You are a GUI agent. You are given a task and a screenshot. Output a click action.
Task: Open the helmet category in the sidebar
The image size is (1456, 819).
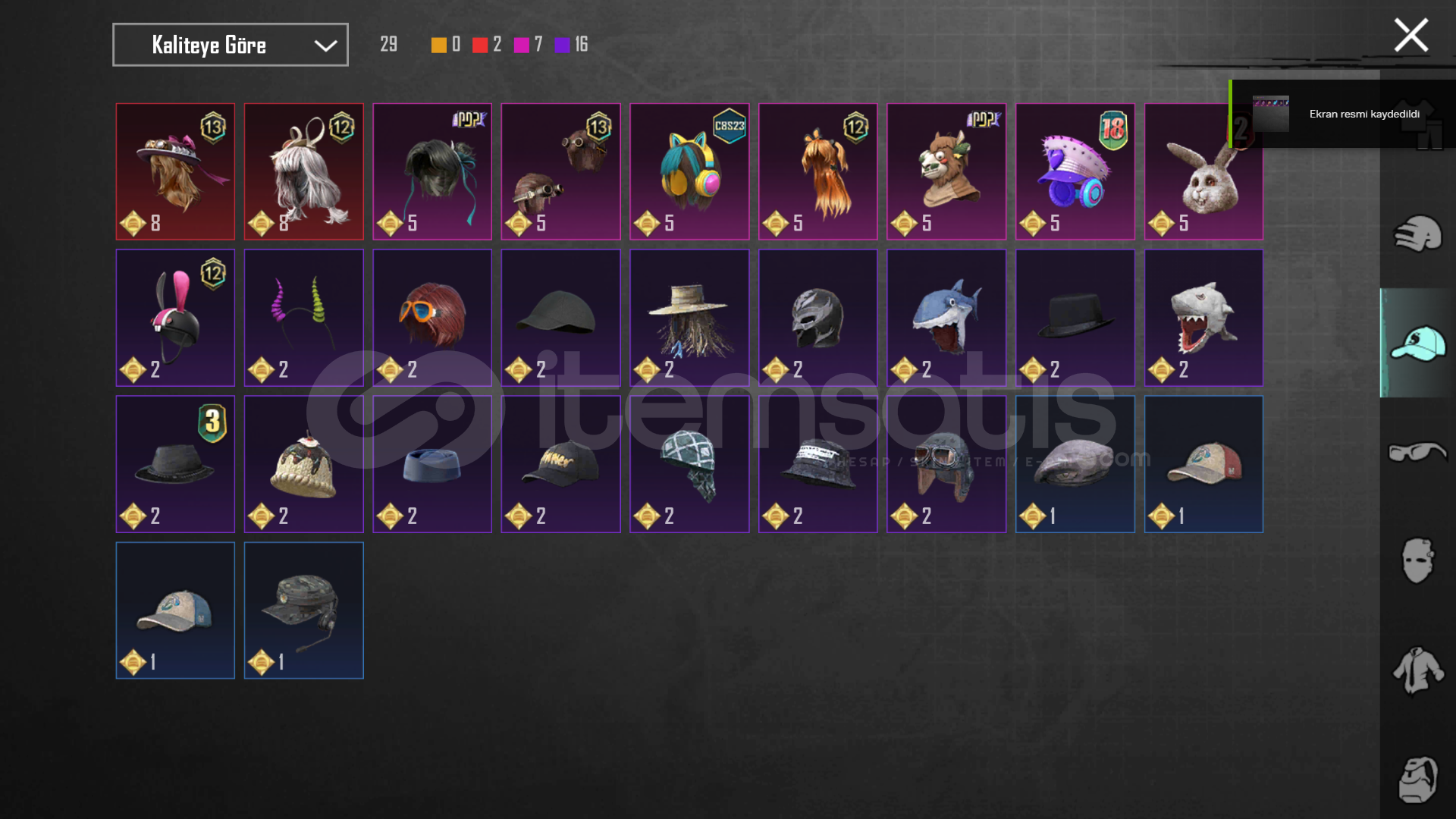(x=1417, y=234)
